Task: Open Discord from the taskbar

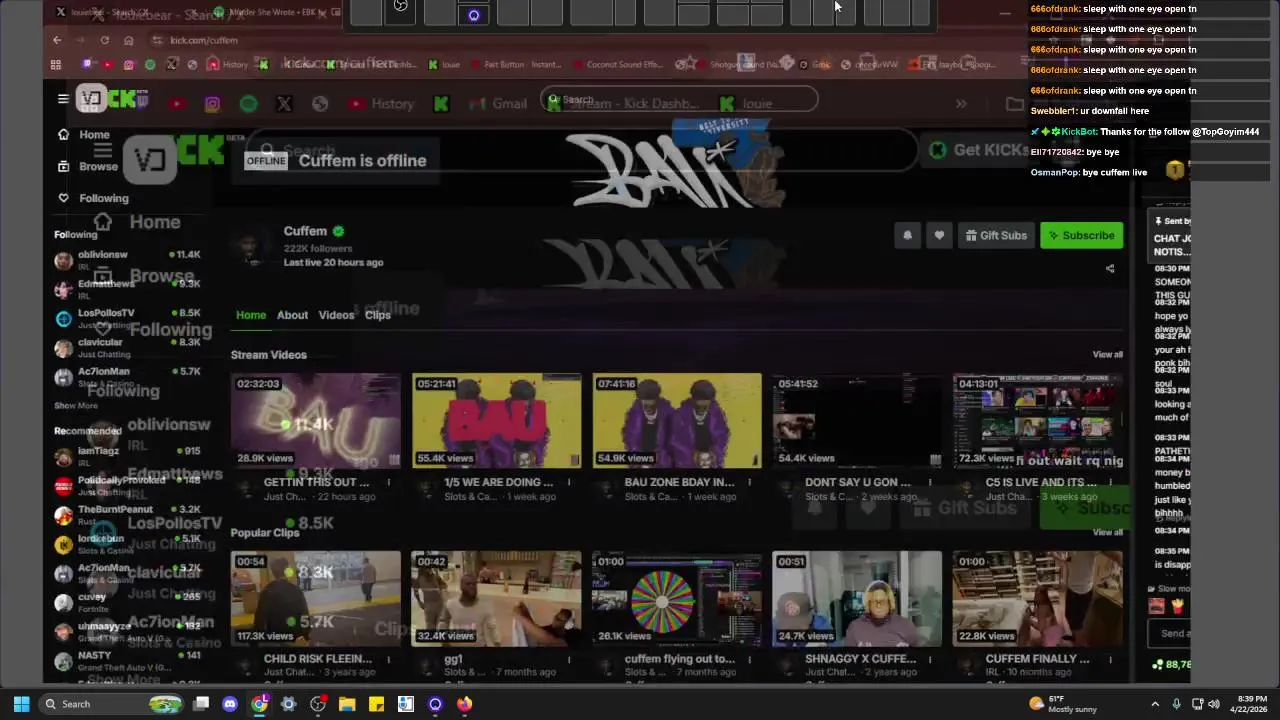Action: [230, 704]
